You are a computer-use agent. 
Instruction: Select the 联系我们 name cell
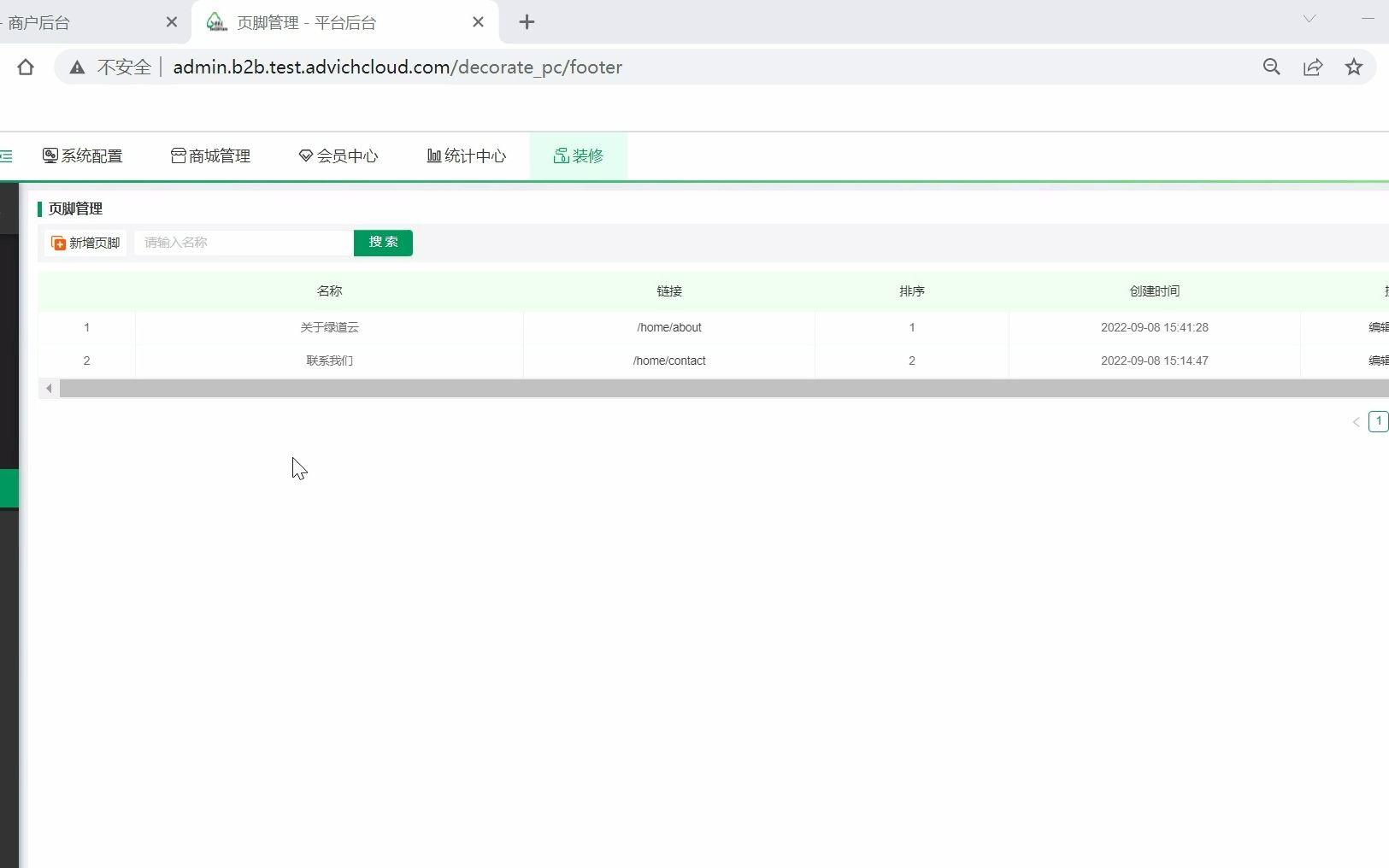coord(329,361)
